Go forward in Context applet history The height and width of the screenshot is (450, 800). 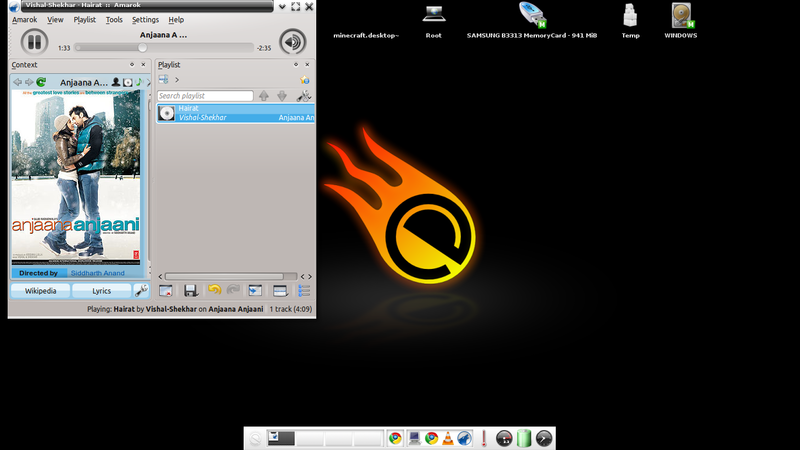point(29,82)
